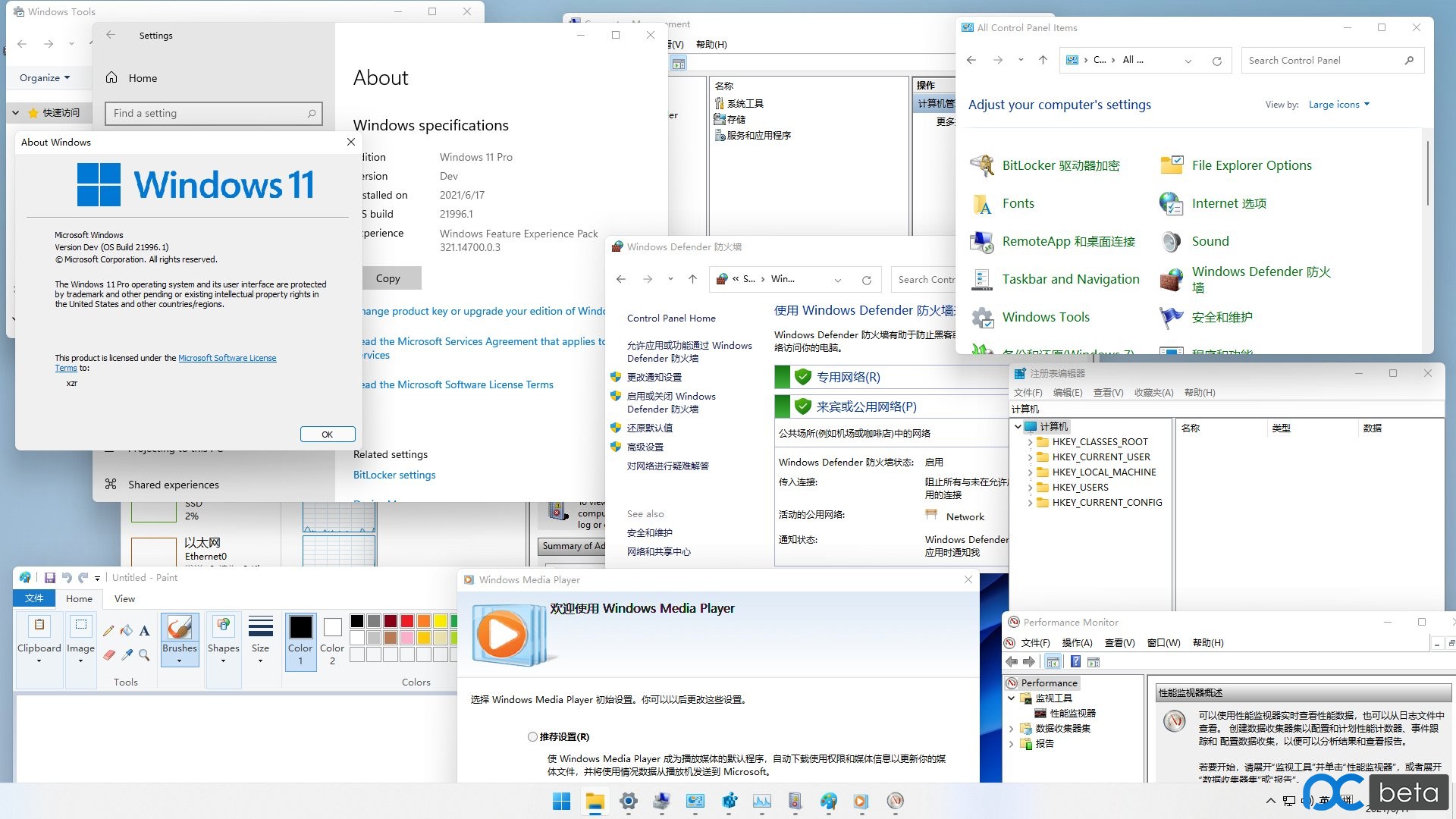This screenshot has height=819, width=1456.
Task: Open the Sound control panel item
Action: pyautogui.click(x=1210, y=241)
